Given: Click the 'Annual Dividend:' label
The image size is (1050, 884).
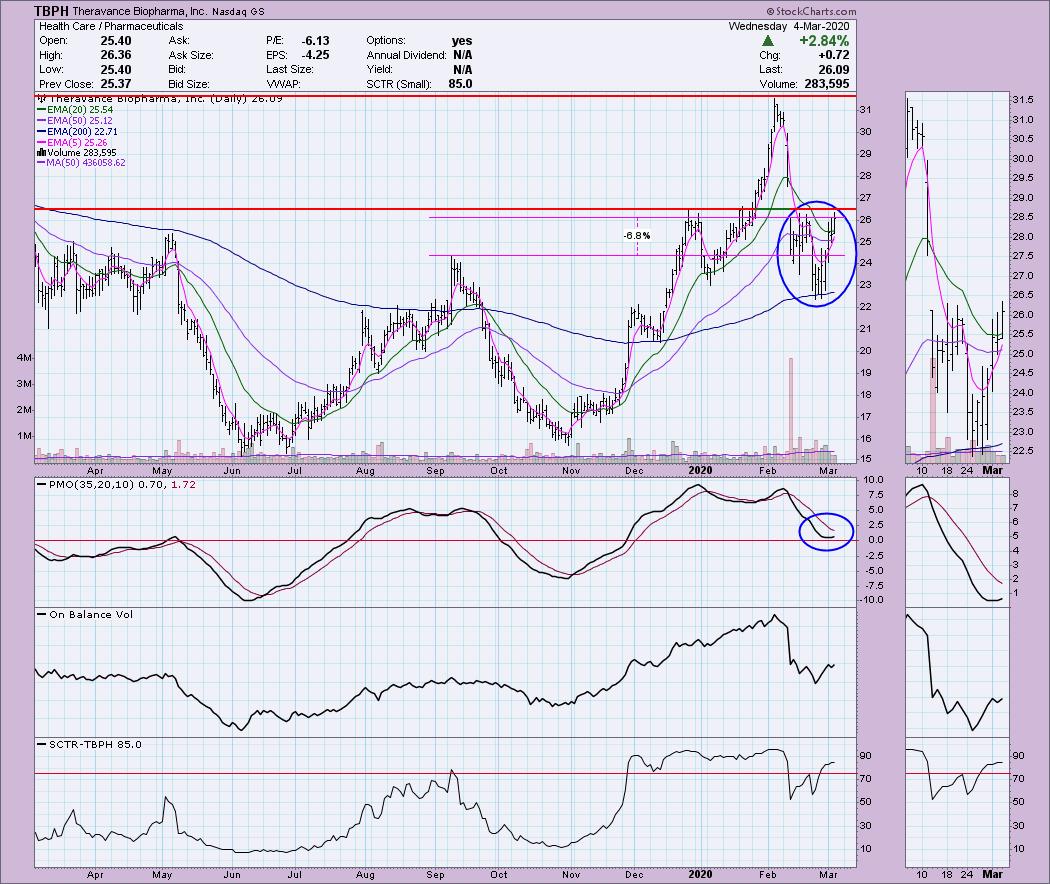Looking at the screenshot, I should (x=406, y=55).
